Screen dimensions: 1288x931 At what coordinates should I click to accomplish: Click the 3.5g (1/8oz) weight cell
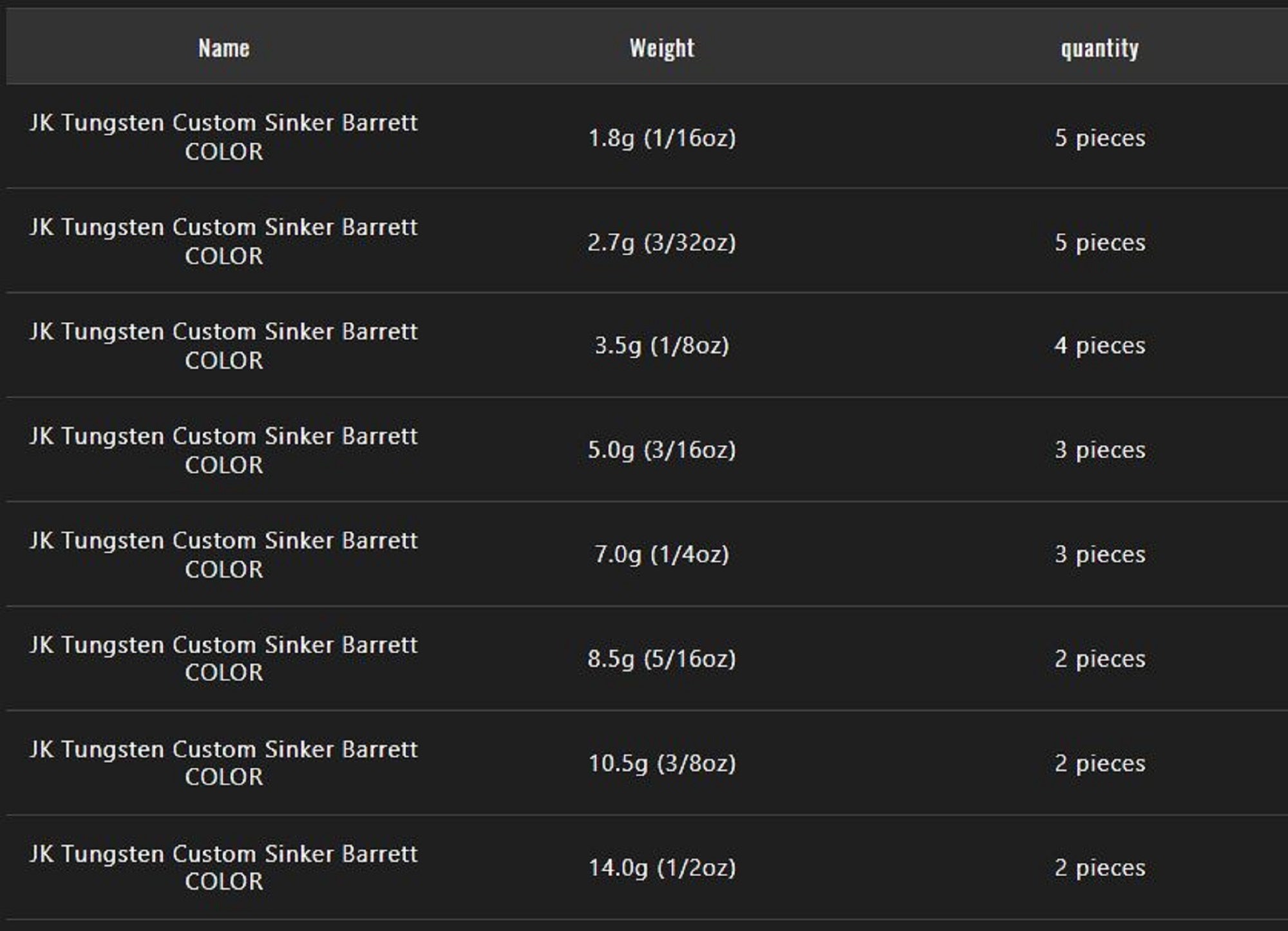click(x=662, y=346)
